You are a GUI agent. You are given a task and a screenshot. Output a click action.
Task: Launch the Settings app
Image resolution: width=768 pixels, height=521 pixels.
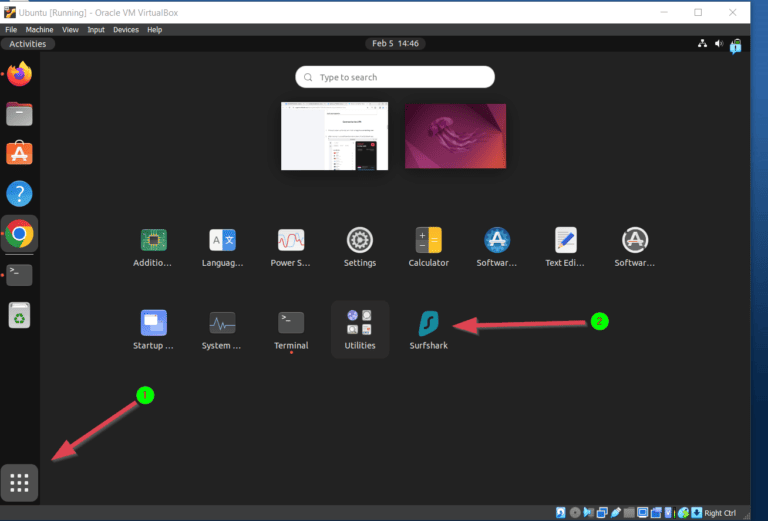(x=360, y=248)
